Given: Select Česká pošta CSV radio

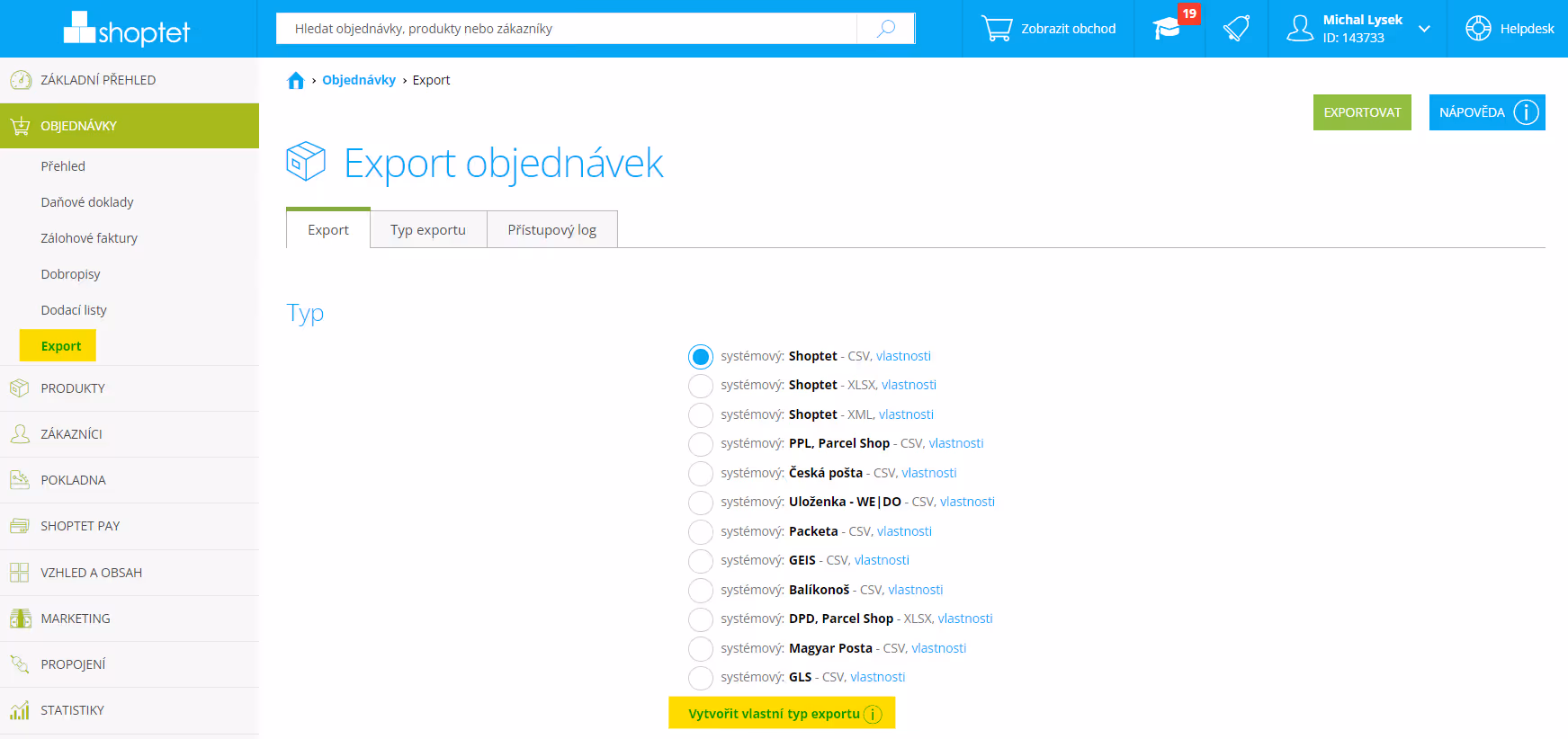Looking at the screenshot, I should (701, 474).
